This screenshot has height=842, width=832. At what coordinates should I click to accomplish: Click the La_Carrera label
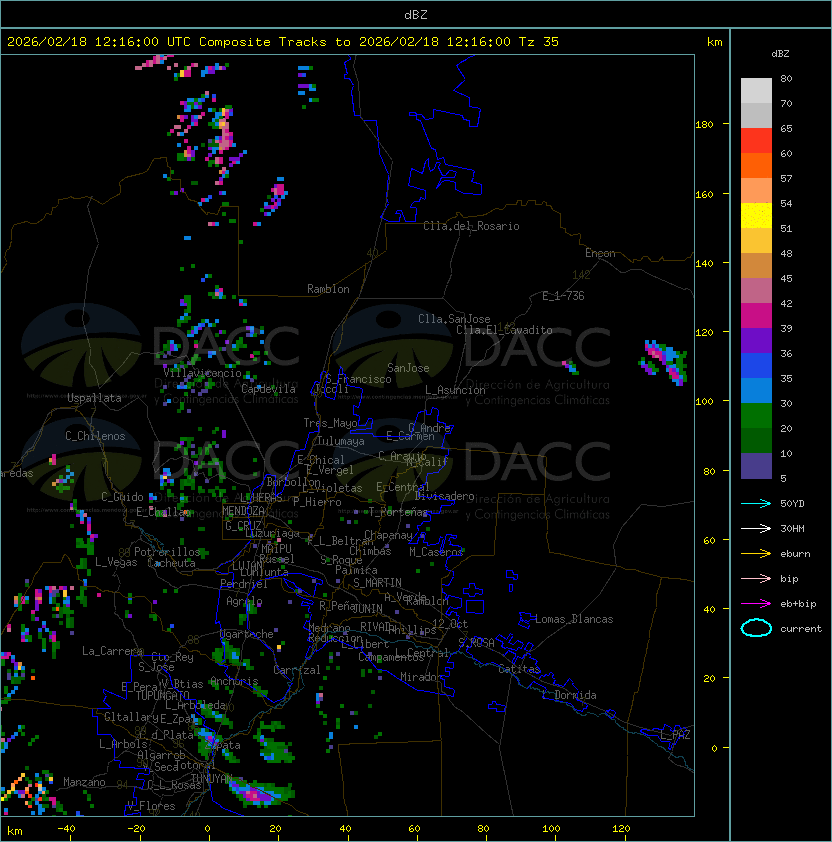tap(112, 651)
